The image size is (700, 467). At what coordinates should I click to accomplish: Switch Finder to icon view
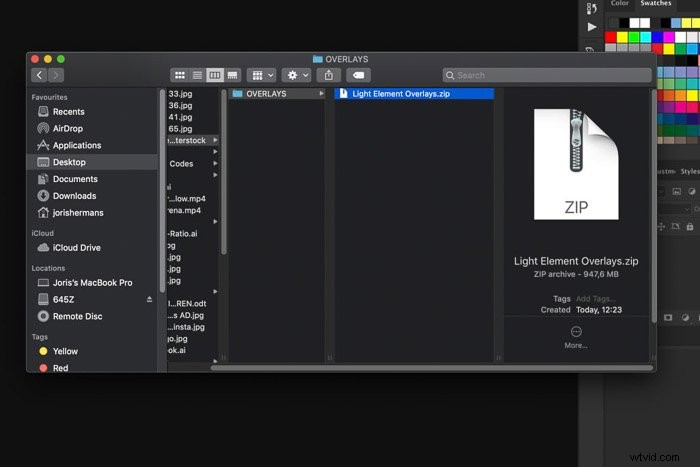179,75
